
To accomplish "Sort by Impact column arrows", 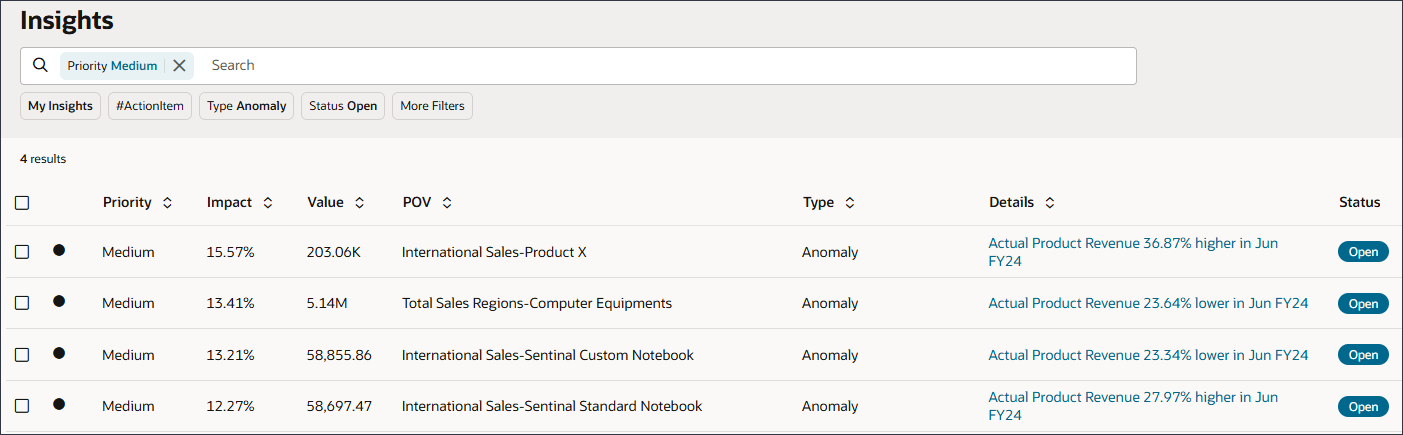I will [x=267, y=203].
